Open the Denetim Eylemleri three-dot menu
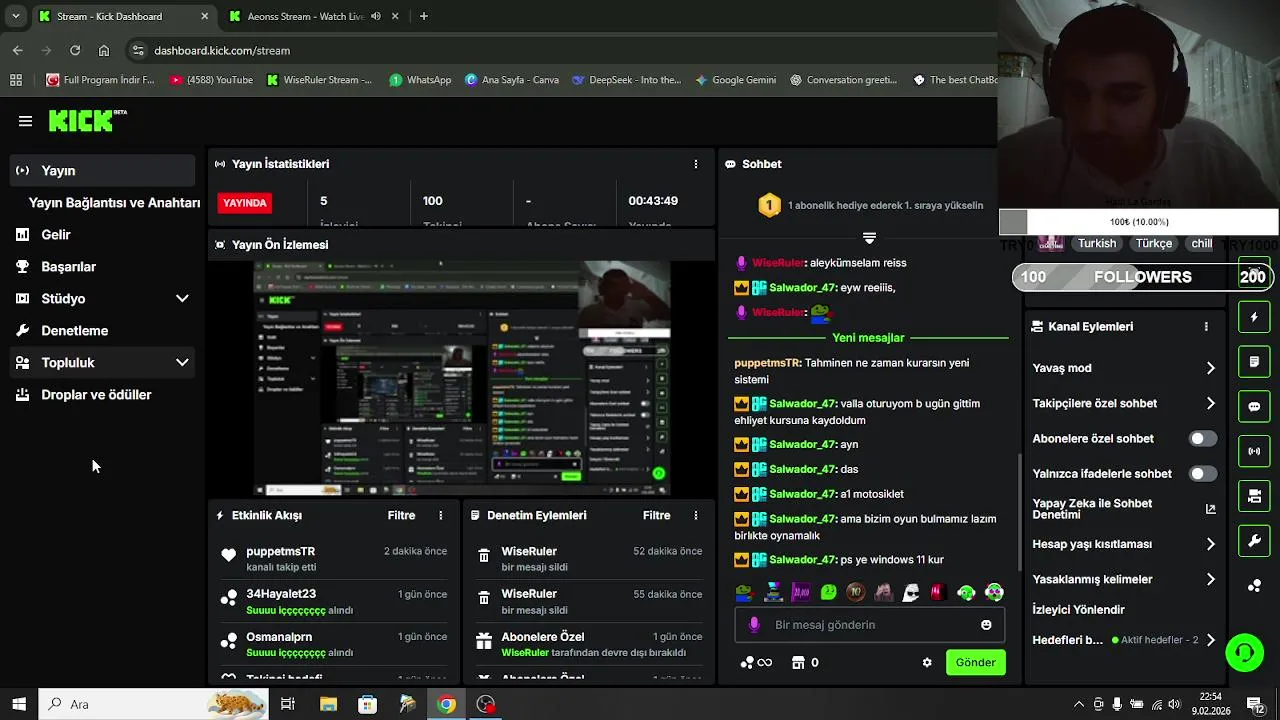Image resolution: width=1280 pixels, height=720 pixels. pos(696,515)
